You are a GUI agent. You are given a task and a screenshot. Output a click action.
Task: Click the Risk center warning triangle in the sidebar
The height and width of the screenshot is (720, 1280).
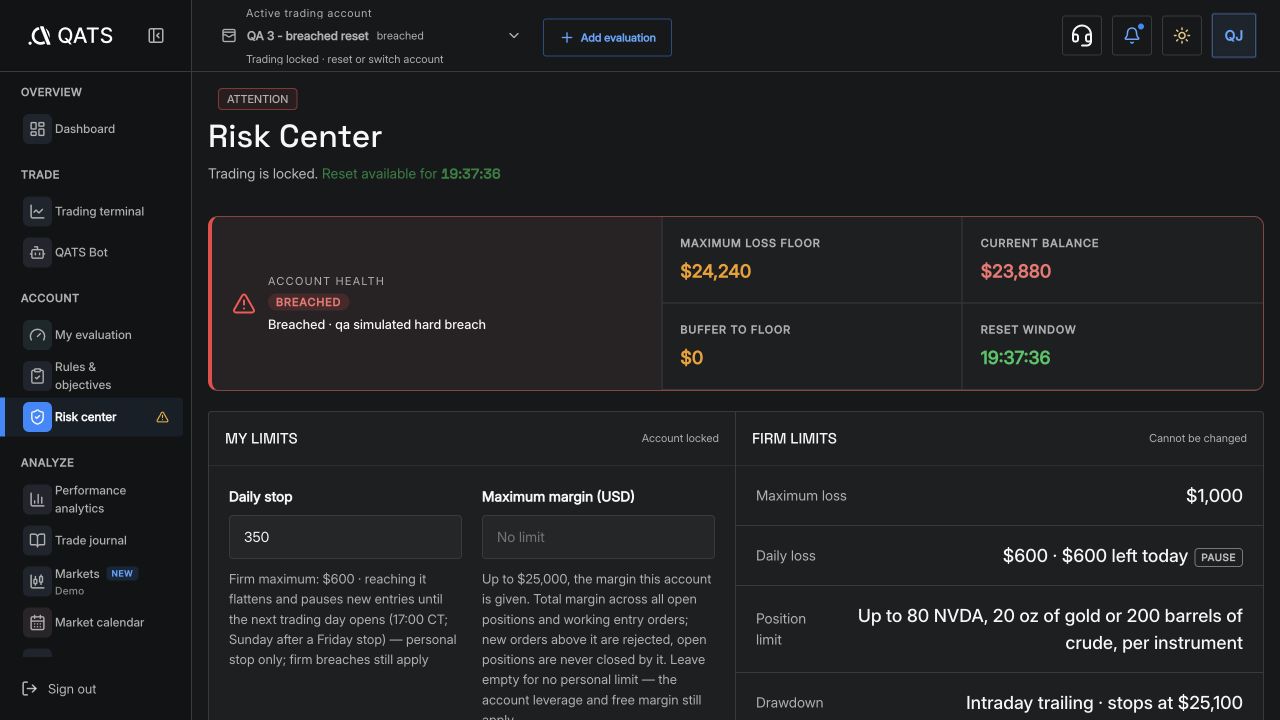[x=162, y=417]
